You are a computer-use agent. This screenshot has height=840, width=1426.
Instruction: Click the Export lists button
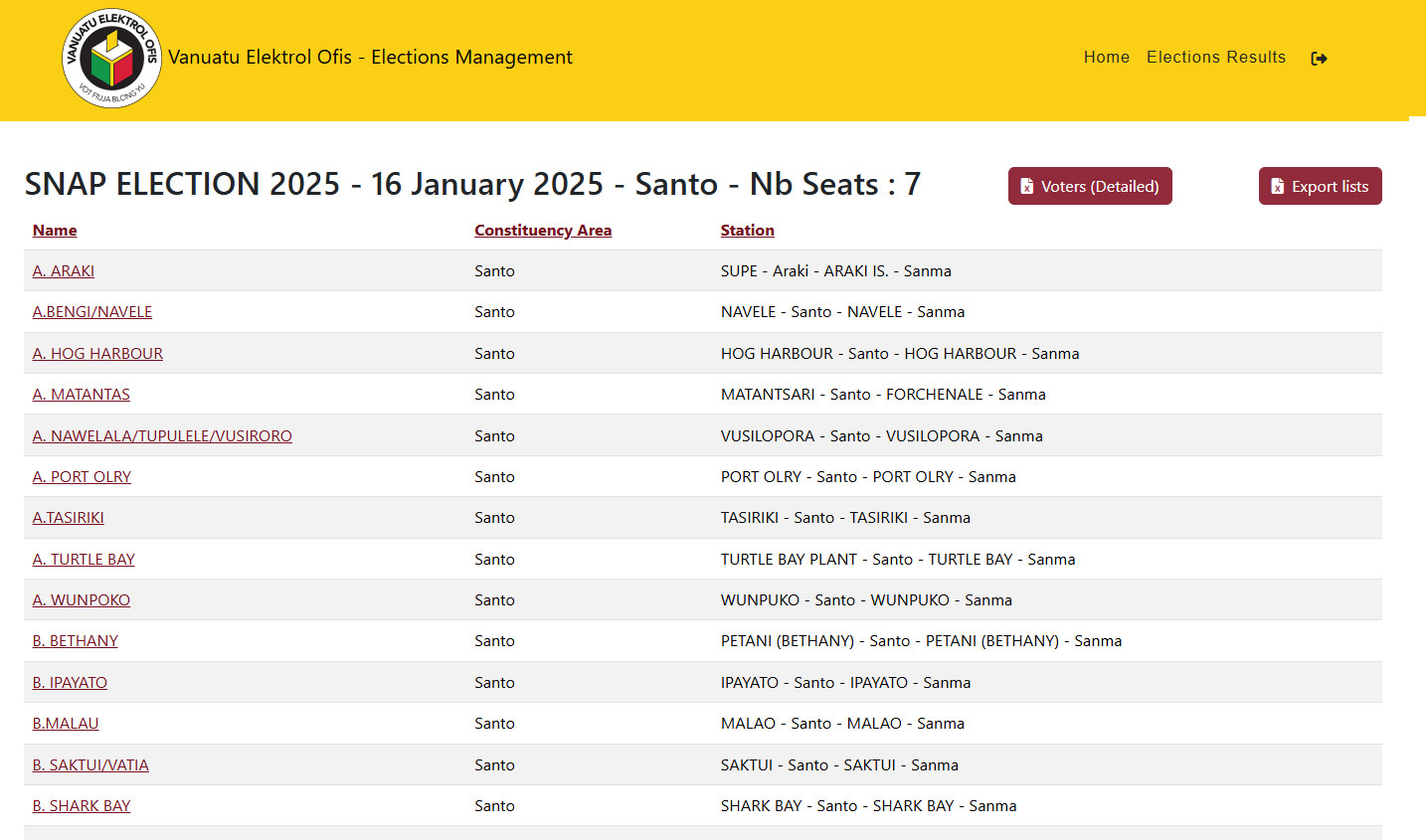[x=1319, y=186]
